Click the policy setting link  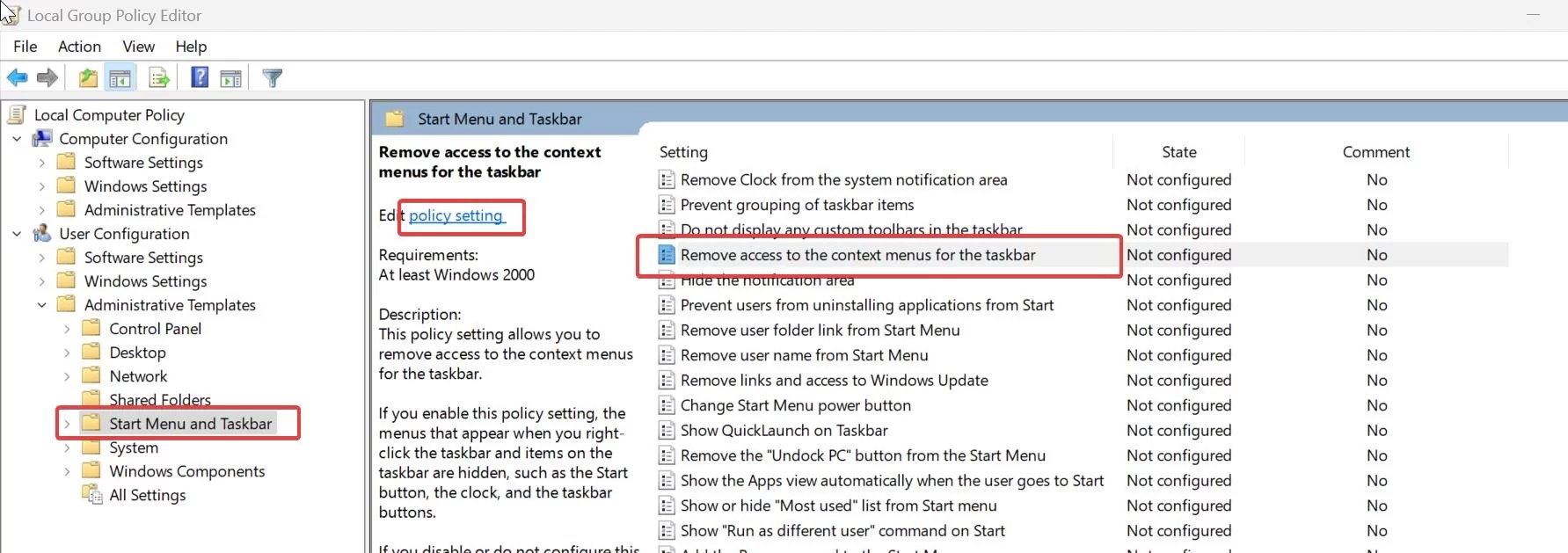pyautogui.click(x=456, y=215)
